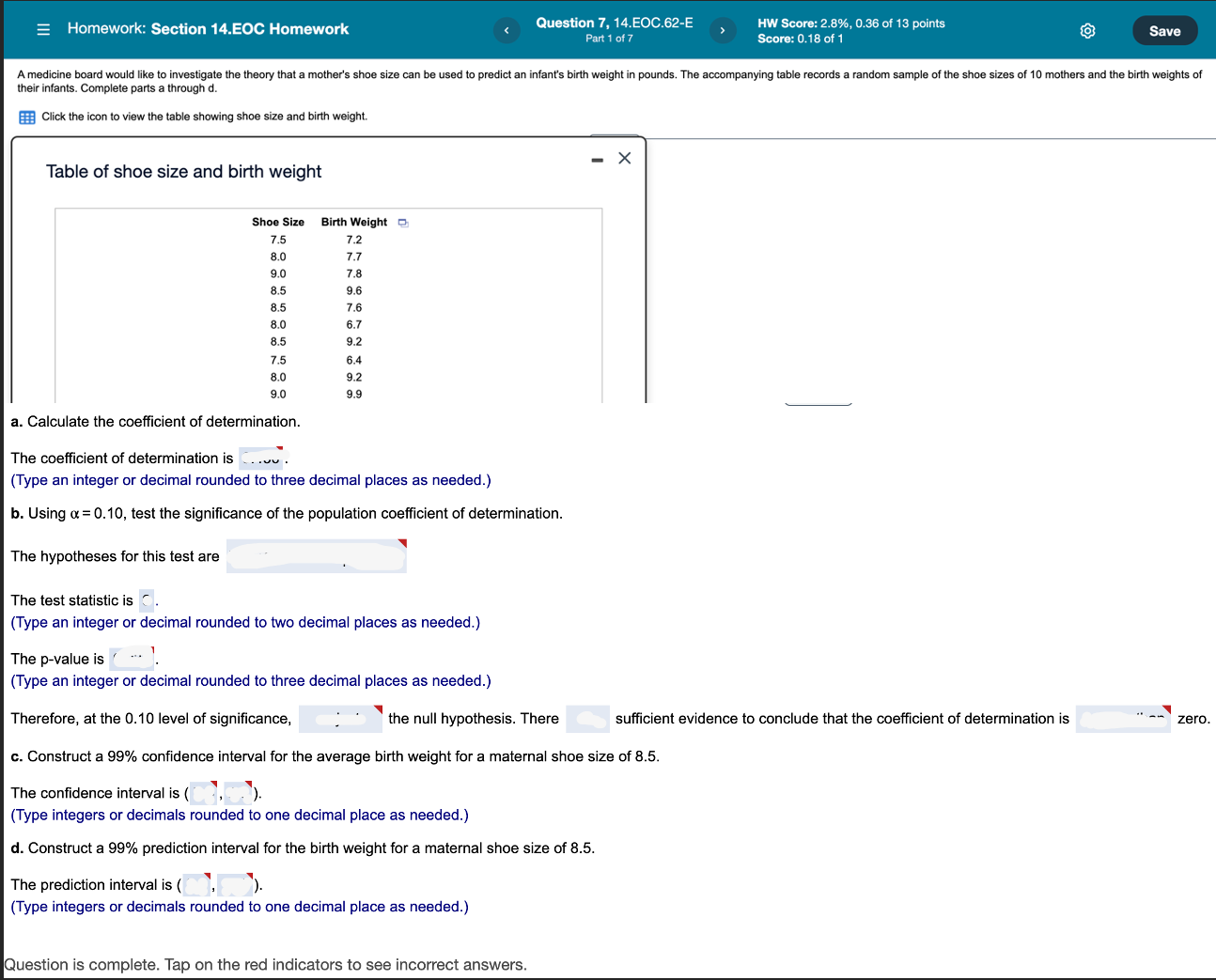
Task: Select the Question 7, 14.EOC.62-E header
Action: tap(613, 23)
